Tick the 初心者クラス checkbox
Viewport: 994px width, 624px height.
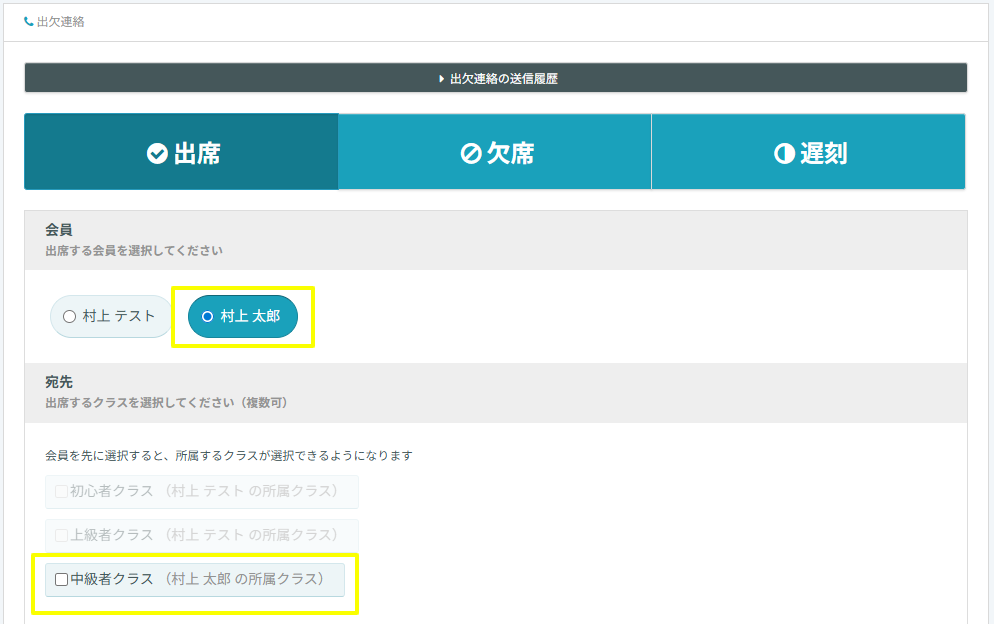(x=62, y=491)
